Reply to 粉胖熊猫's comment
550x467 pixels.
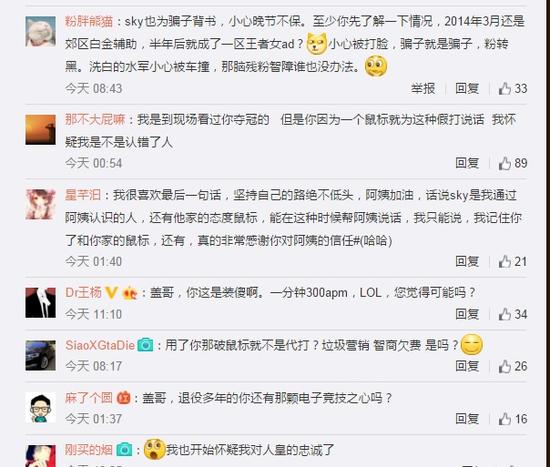click(467, 88)
